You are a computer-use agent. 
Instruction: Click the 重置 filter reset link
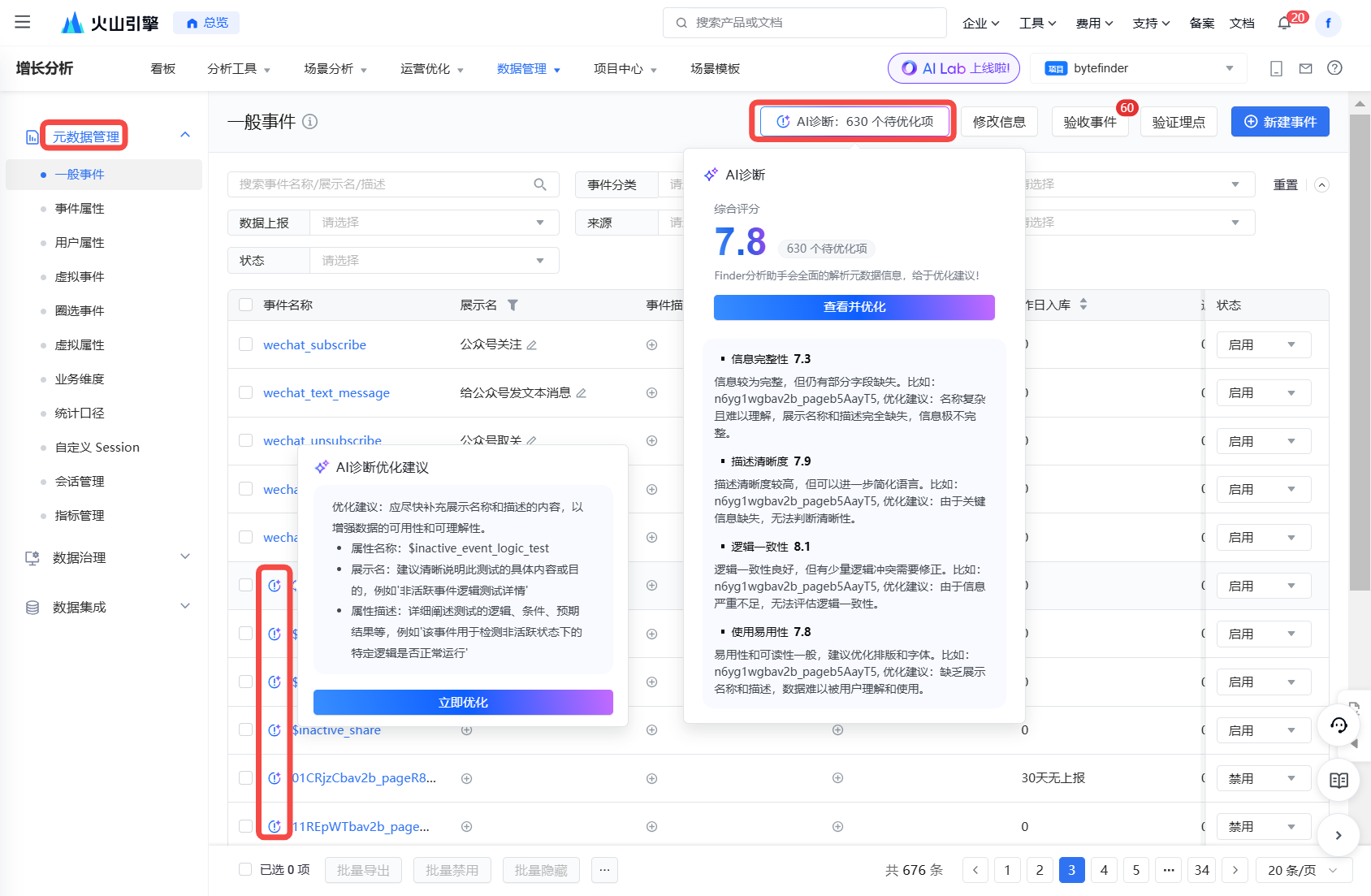click(x=1285, y=185)
